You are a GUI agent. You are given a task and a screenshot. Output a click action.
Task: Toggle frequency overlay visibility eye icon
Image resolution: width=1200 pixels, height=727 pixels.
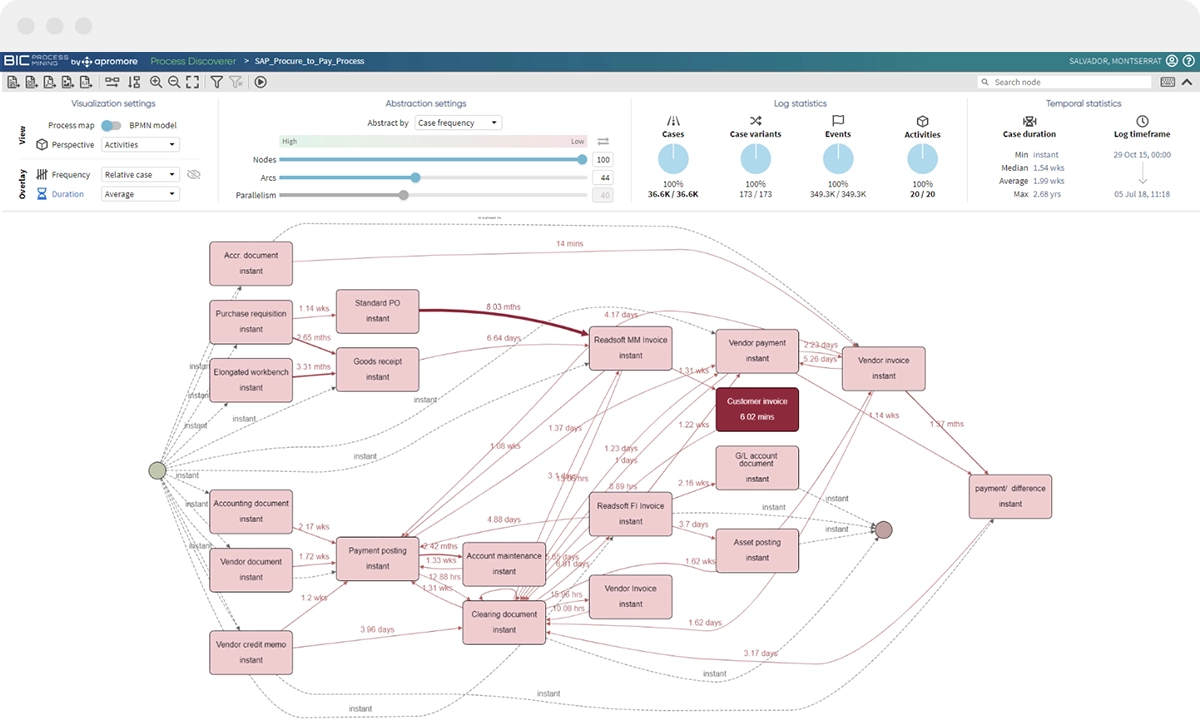(194, 174)
